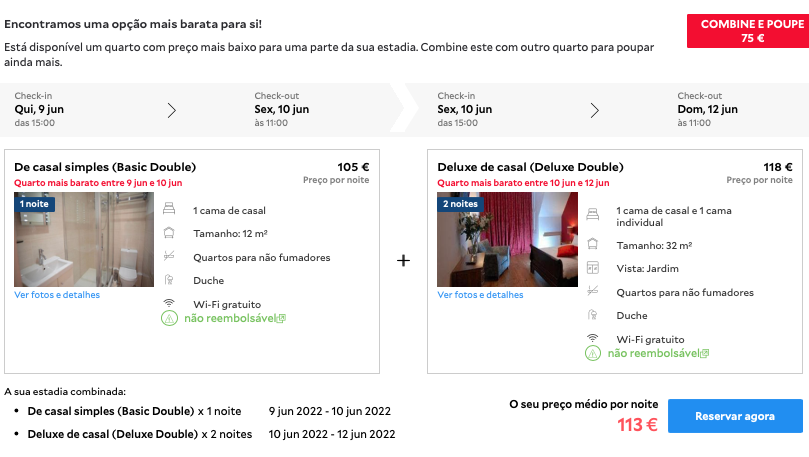Click the room size icon beside 12 m²
This screenshot has height=457, width=809.
[169, 233]
